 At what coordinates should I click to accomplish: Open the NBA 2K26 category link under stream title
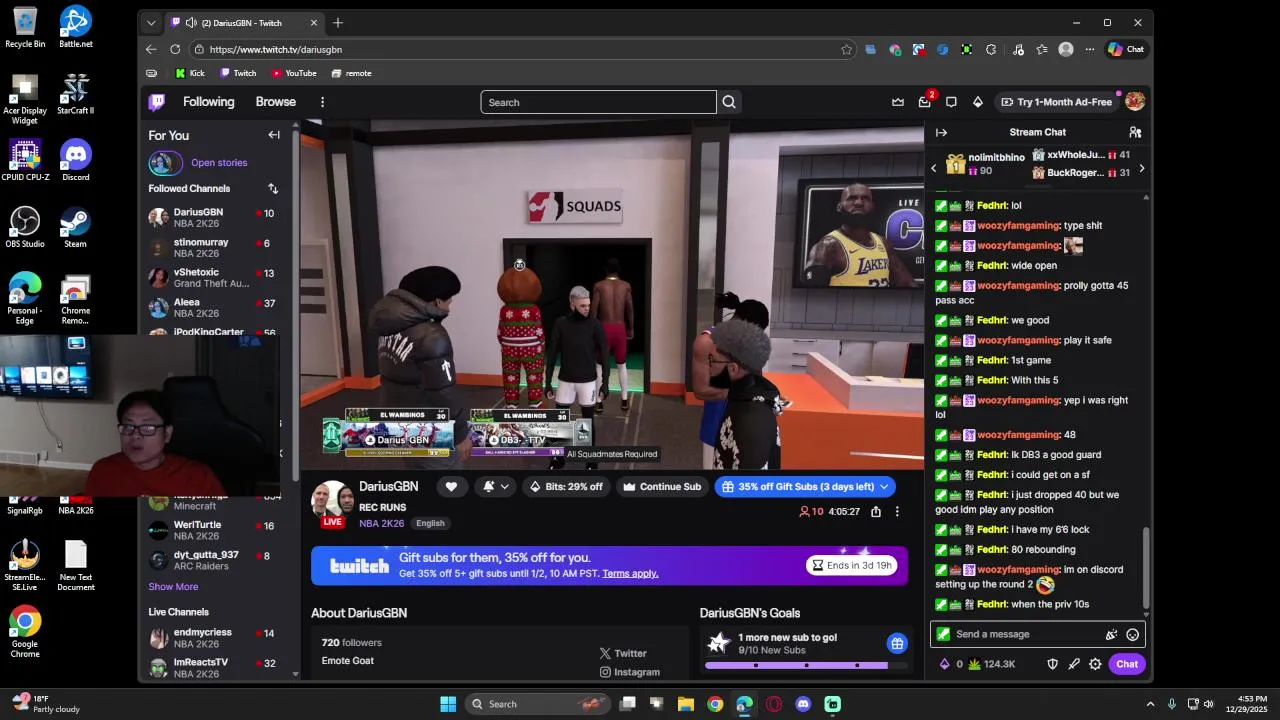click(x=381, y=523)
